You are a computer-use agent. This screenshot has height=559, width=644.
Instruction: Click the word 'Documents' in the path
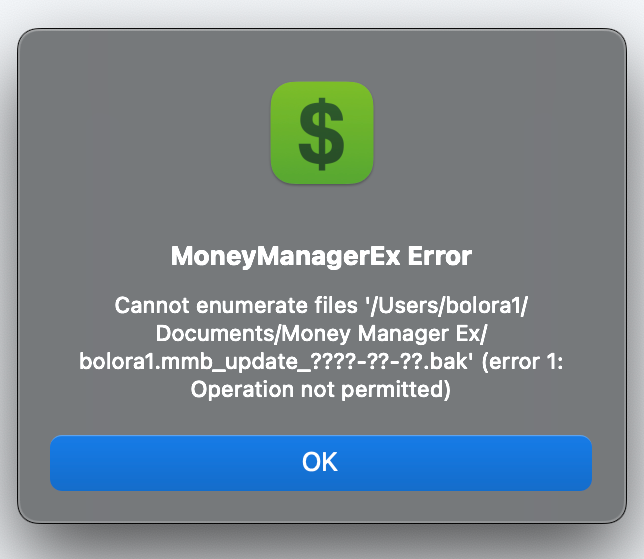tap(215, 333)
